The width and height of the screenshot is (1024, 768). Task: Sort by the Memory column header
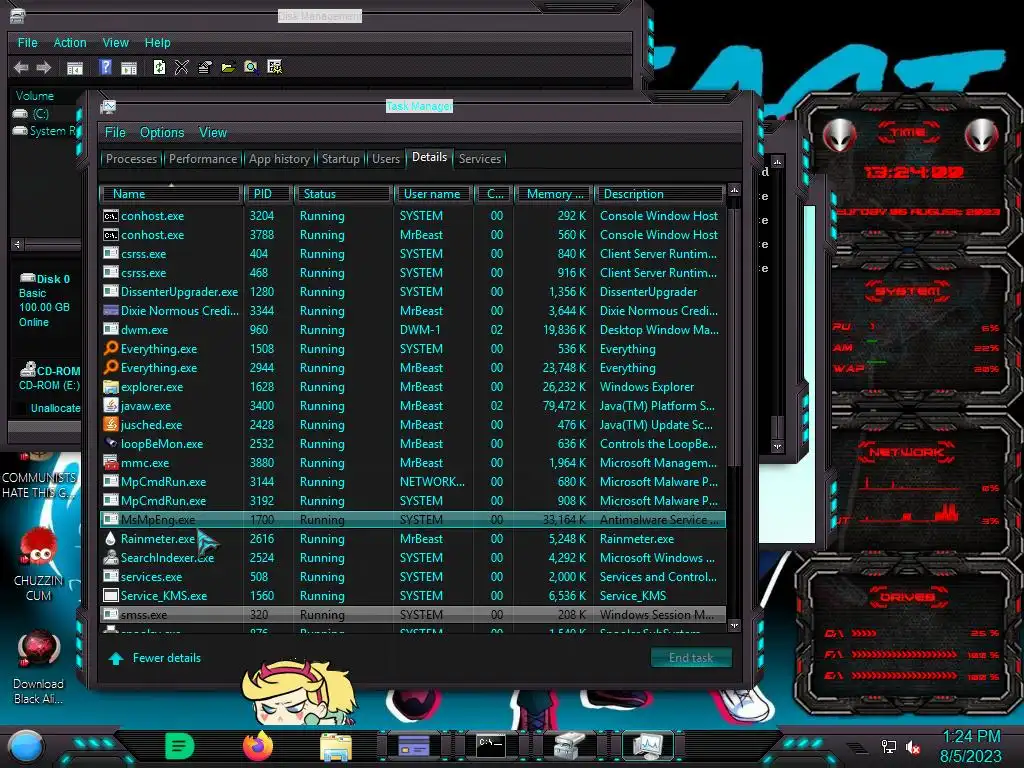point(554,194)
